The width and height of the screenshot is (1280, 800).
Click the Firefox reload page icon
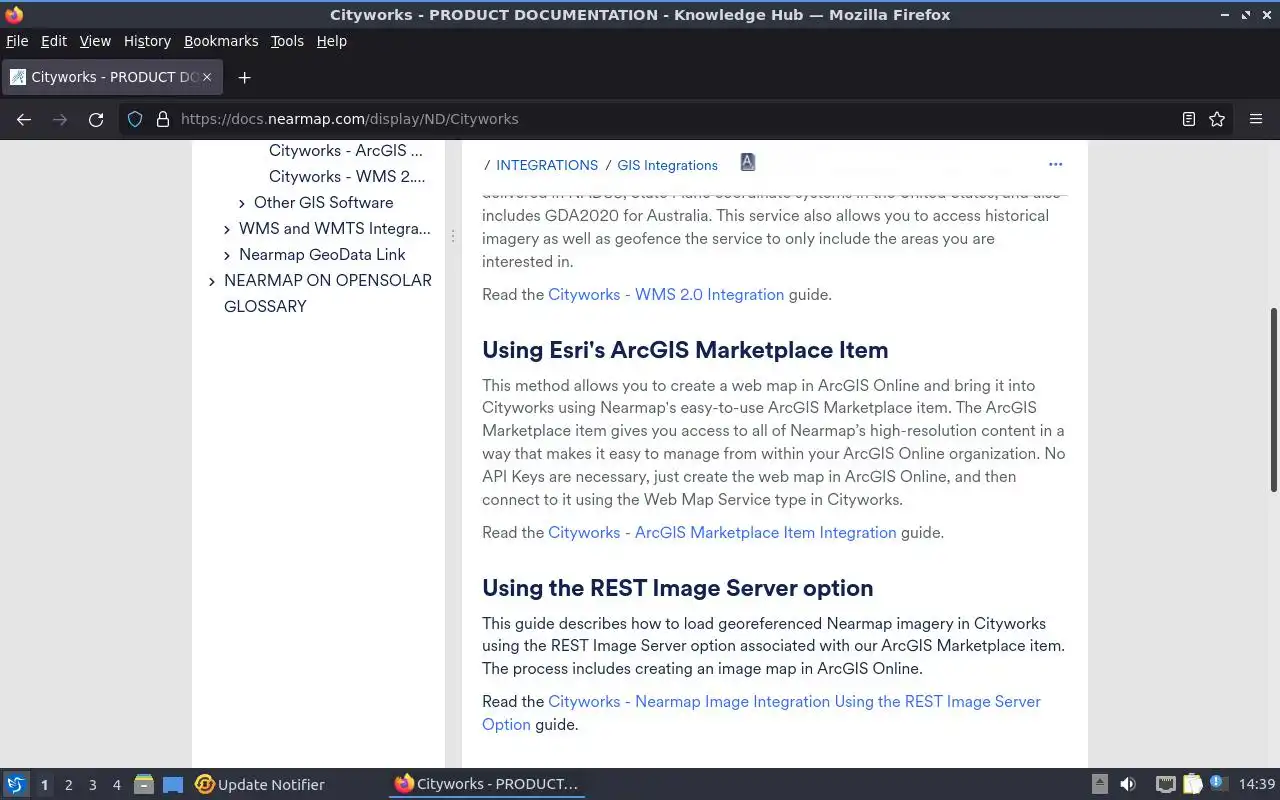pyautogui.click(x=96, y=119)
